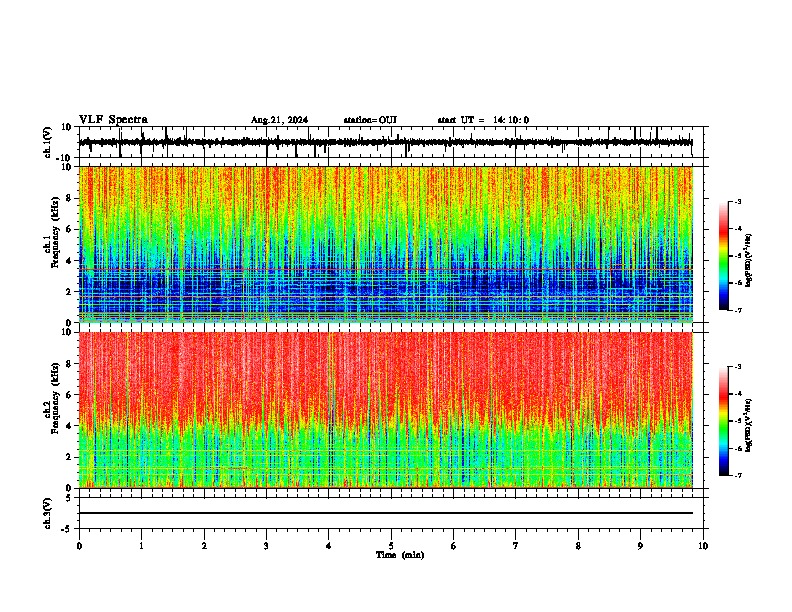Click the time axis tick '4'
792x612 pixels.
328,546
